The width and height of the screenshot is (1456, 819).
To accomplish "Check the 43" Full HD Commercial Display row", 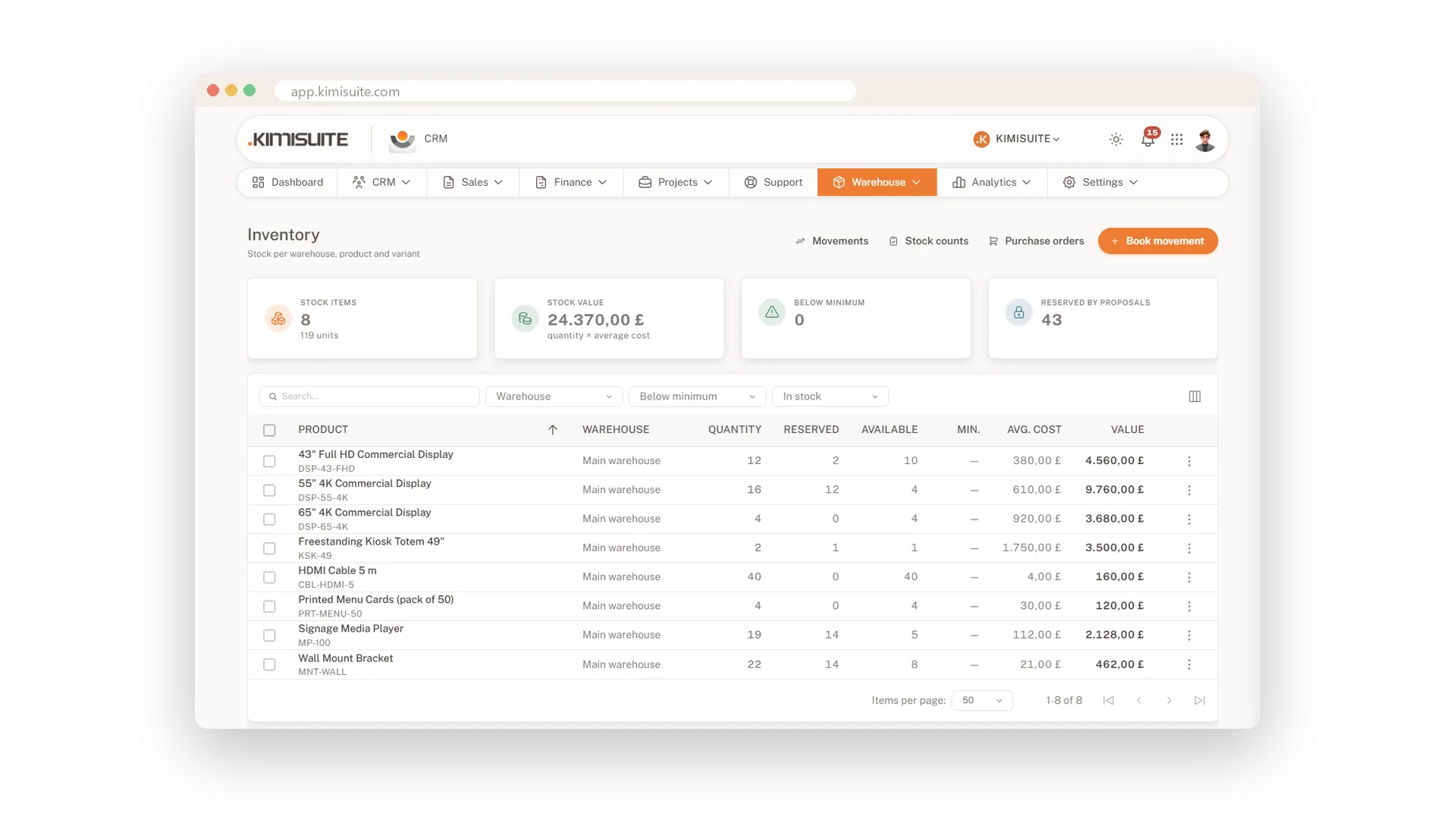I will (x=269, y=461).
